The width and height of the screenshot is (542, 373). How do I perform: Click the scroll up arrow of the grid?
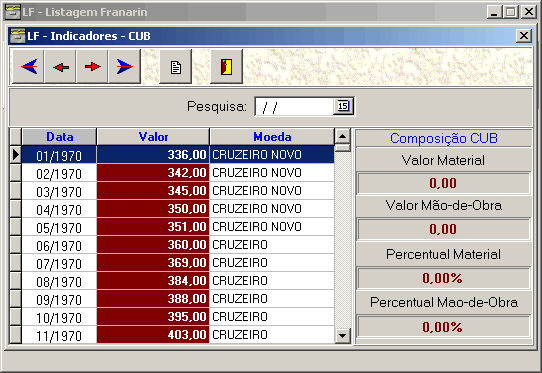pos(343,136)
